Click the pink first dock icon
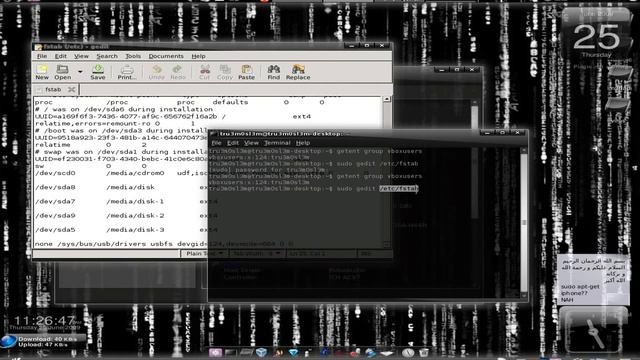The image size is (640, 360). click(x=215, y=352)
